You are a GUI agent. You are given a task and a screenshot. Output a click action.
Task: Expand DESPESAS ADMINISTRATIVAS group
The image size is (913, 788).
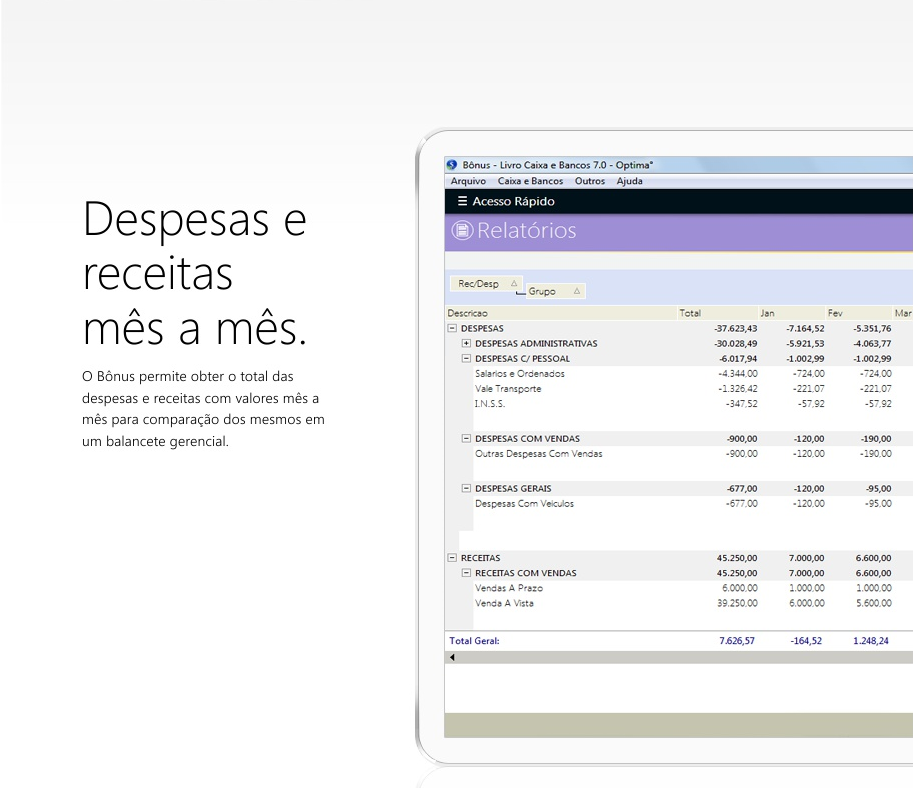[466, 344]
